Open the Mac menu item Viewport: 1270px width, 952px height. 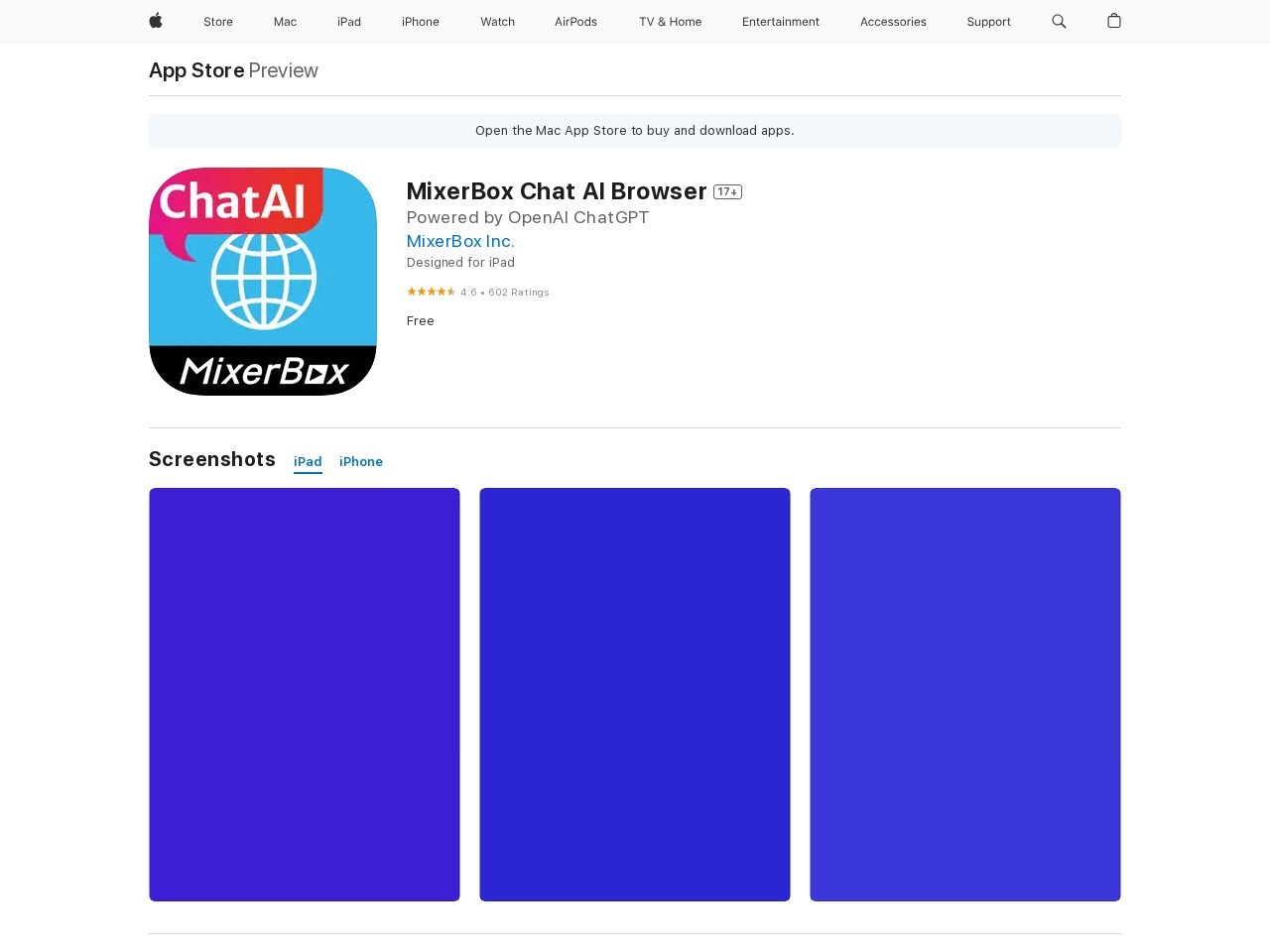click(x=285, y=21)
